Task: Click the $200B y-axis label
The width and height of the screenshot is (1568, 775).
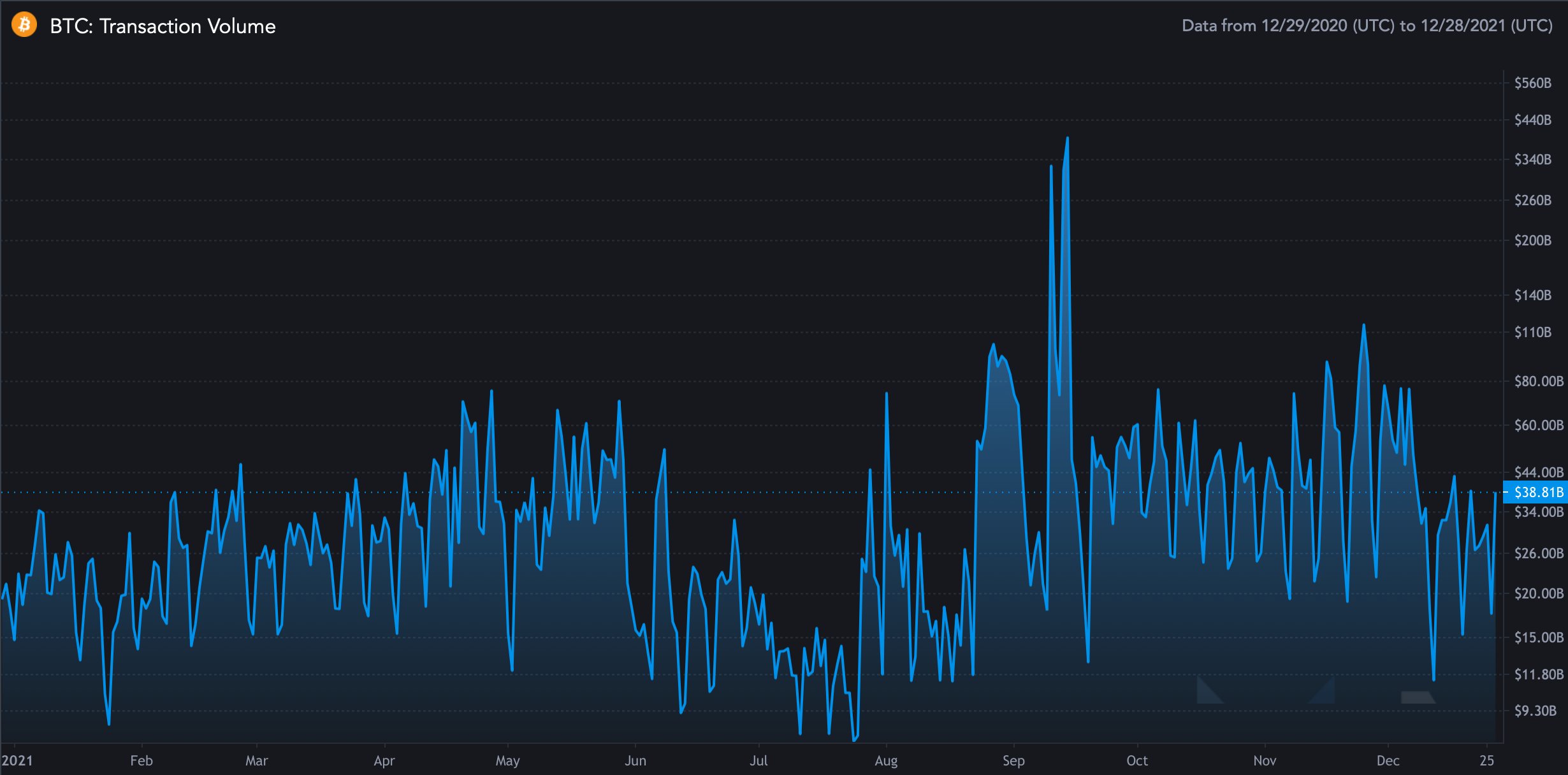Action: [x=1533, y=240]
